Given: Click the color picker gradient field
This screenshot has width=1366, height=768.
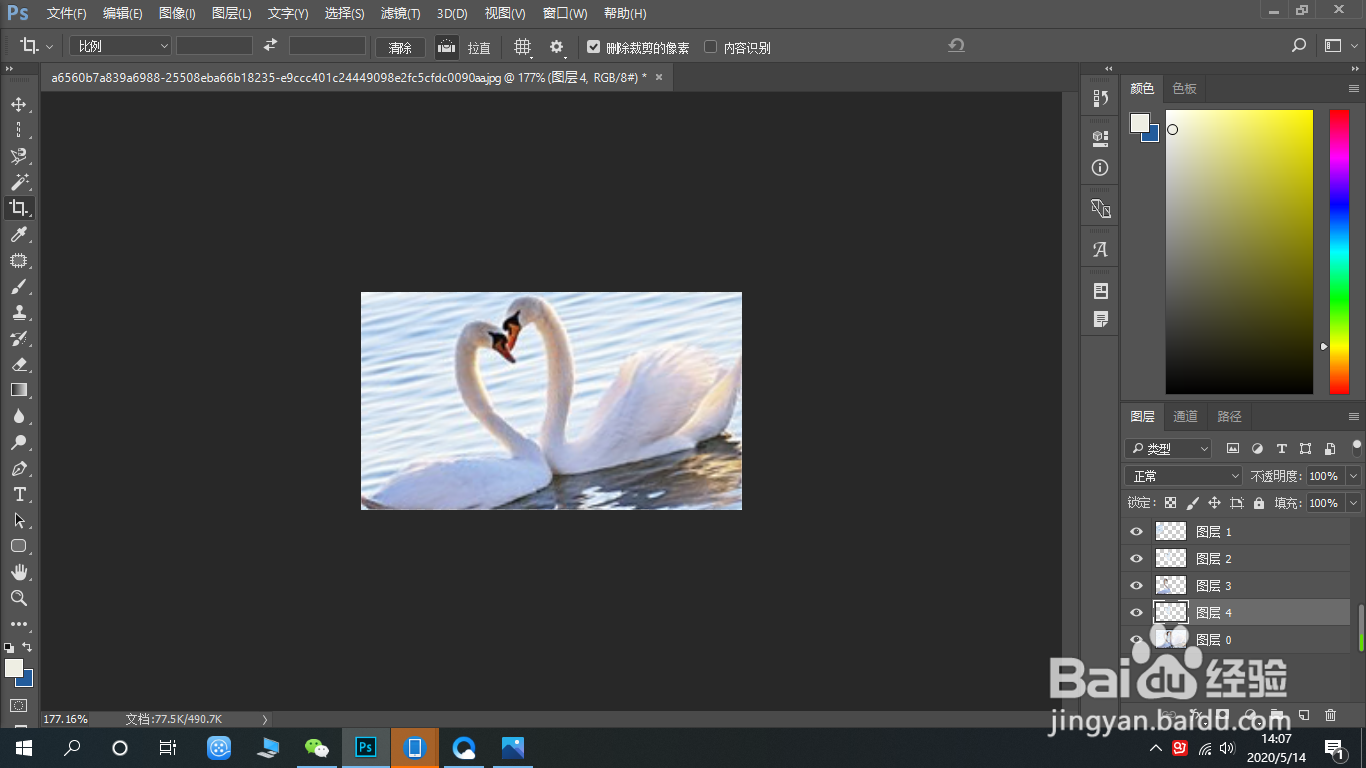Looking at the screenshot, I should click(1239, 251).
